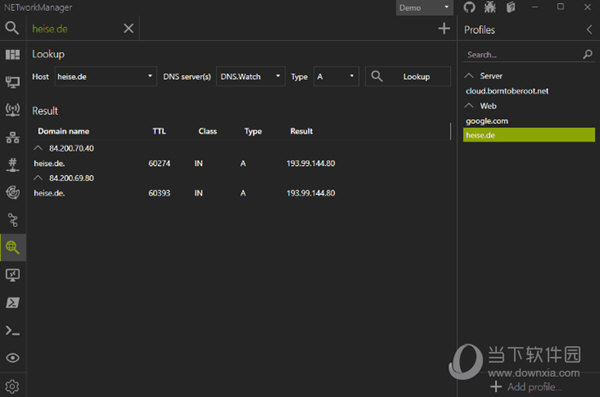
Task: Open the Ping Monitor radar icon
Action: click(13, 192)
